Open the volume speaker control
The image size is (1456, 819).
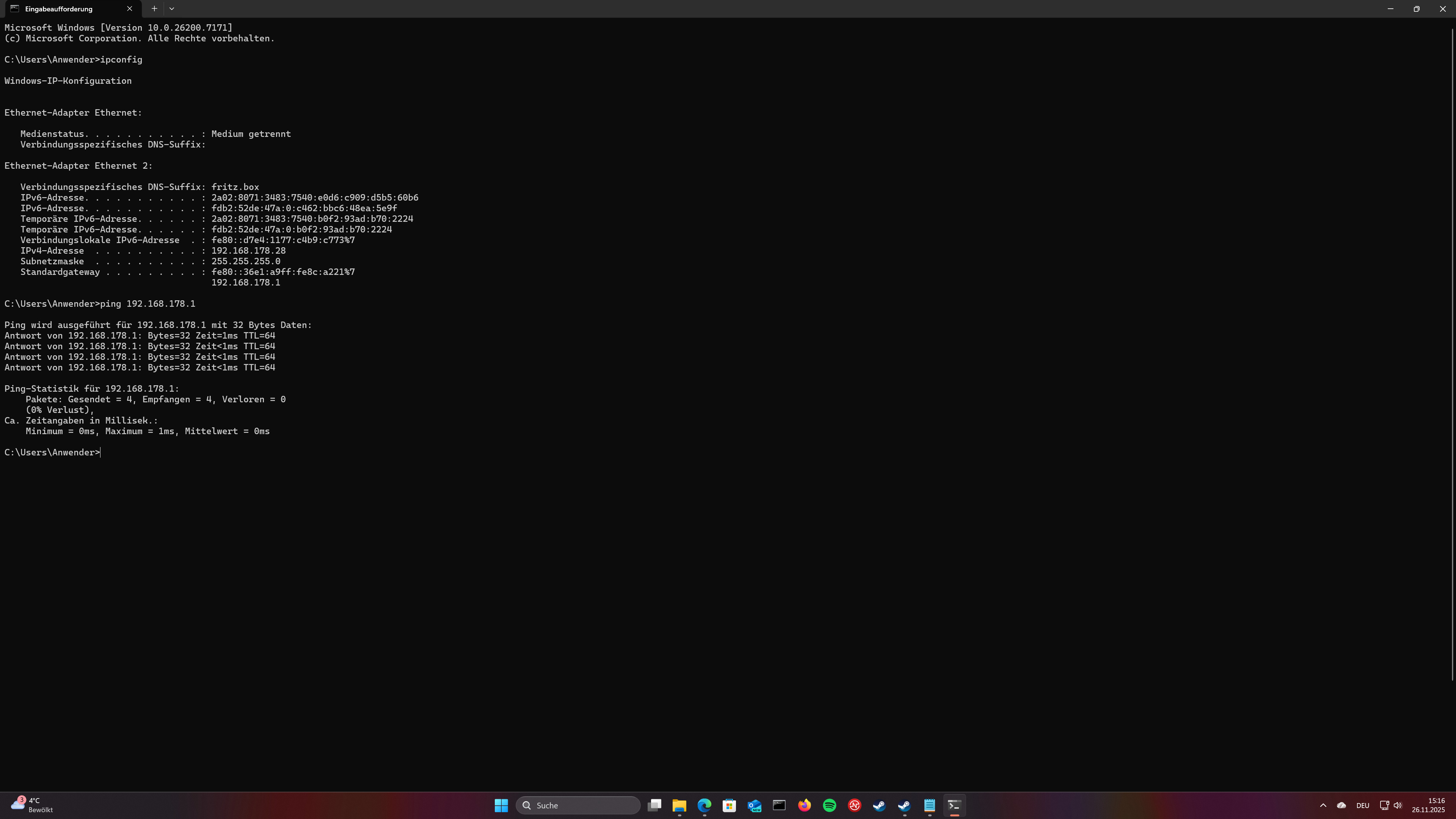(x=1398, y=805)
